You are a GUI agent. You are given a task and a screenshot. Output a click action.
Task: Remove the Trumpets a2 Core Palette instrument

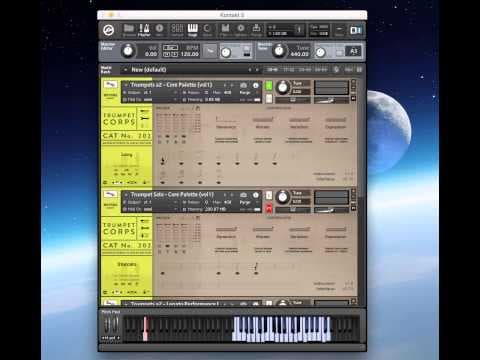click(x=353, y=81)
